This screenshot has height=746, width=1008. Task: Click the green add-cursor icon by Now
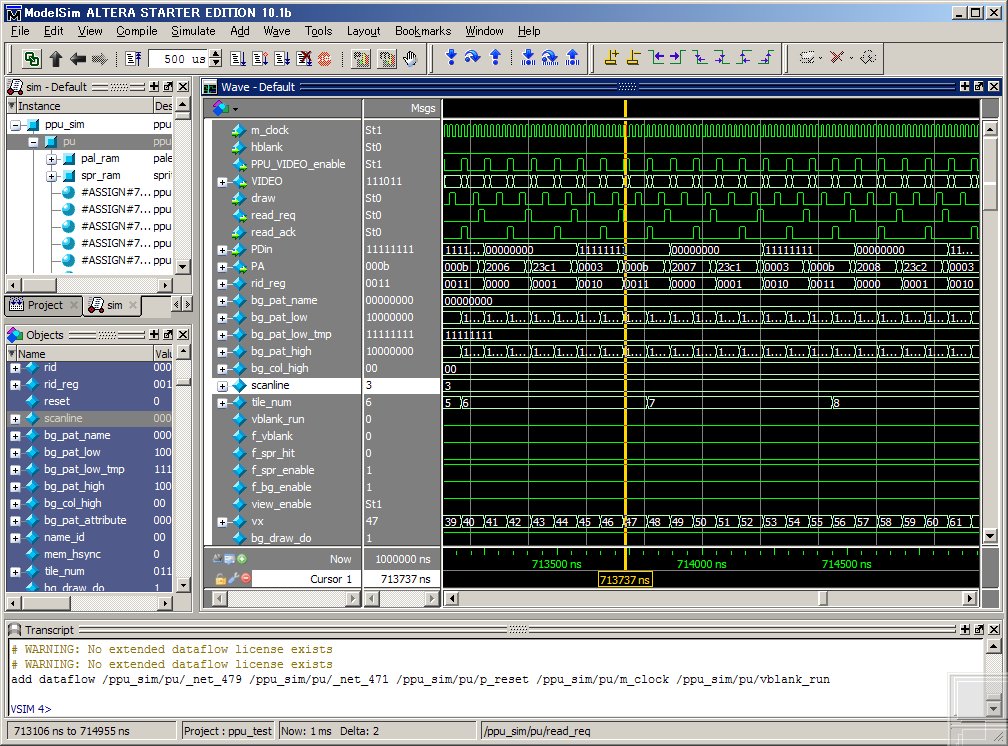(242, 559)
